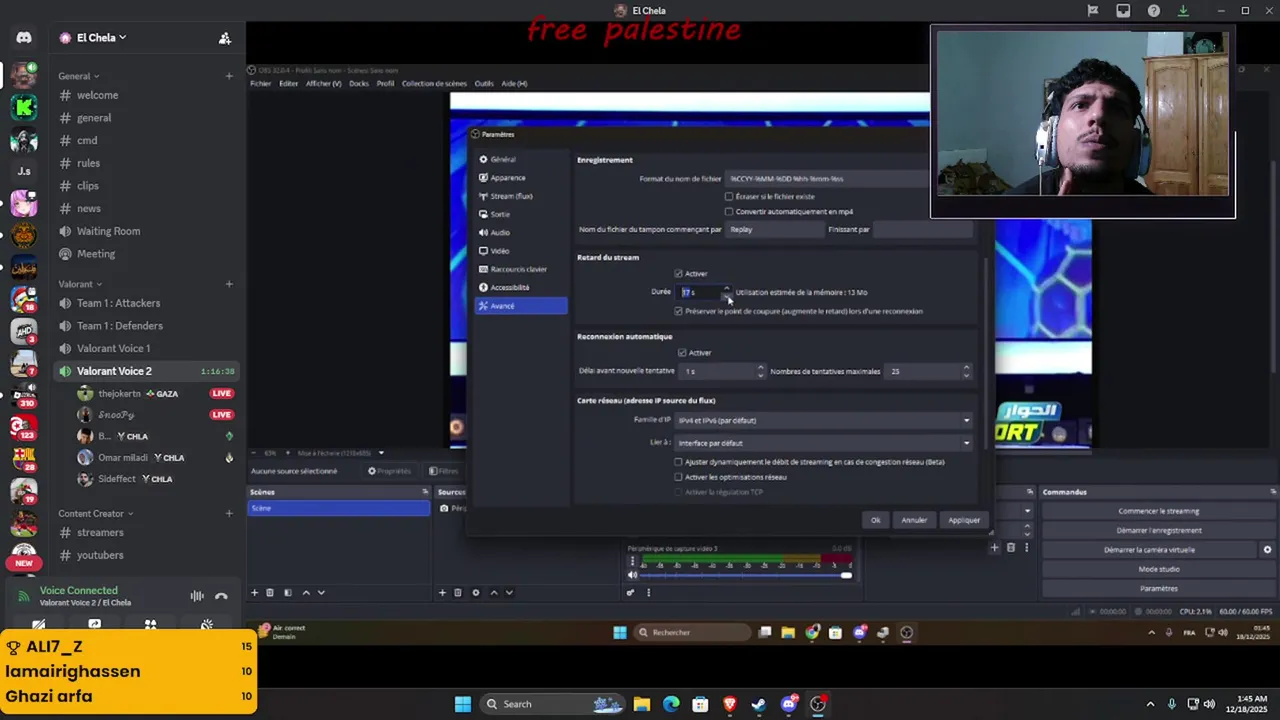Image resolution: width=1280 pixels, height=720 pixels.
Task: Click Ok button in Paramètres dialog
Action: point(875,520)
